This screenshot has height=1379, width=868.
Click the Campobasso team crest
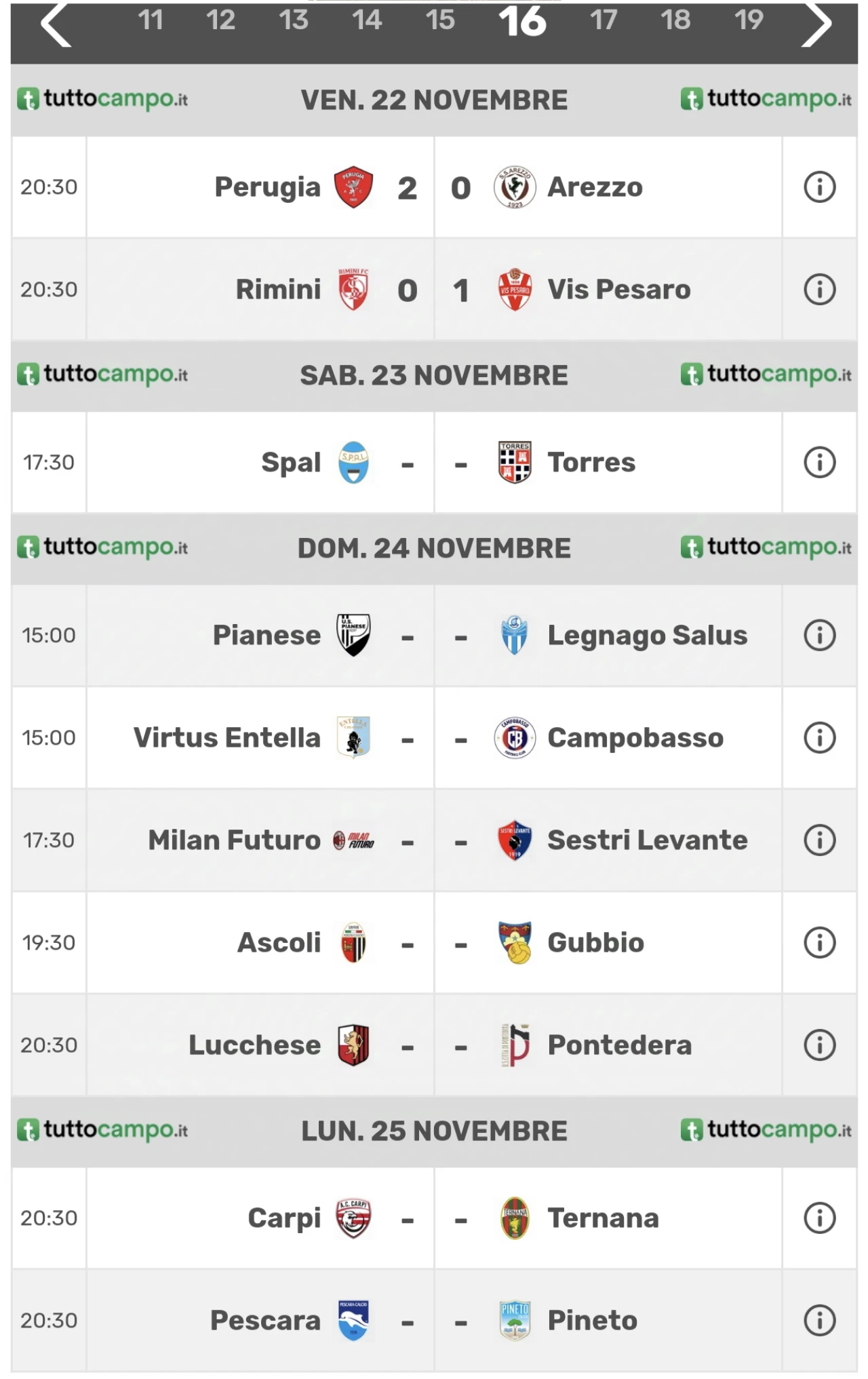(515, 738)
